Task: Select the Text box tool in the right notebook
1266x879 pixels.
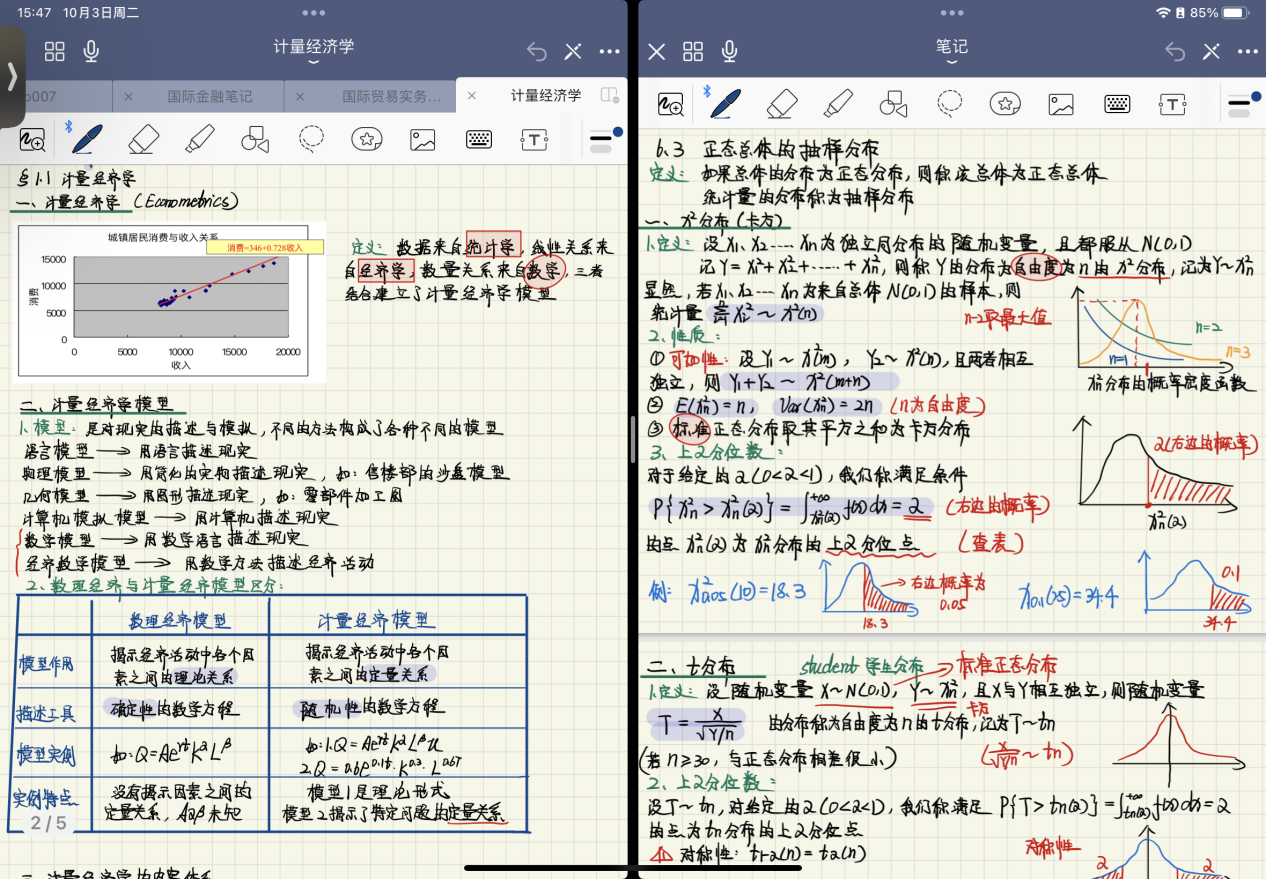Action: coord(1172,103)
